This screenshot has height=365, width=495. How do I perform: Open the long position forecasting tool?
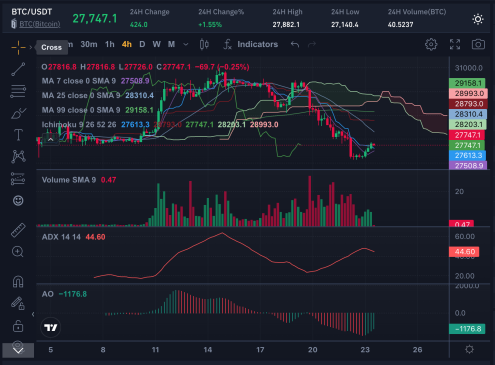click(18, 178)
